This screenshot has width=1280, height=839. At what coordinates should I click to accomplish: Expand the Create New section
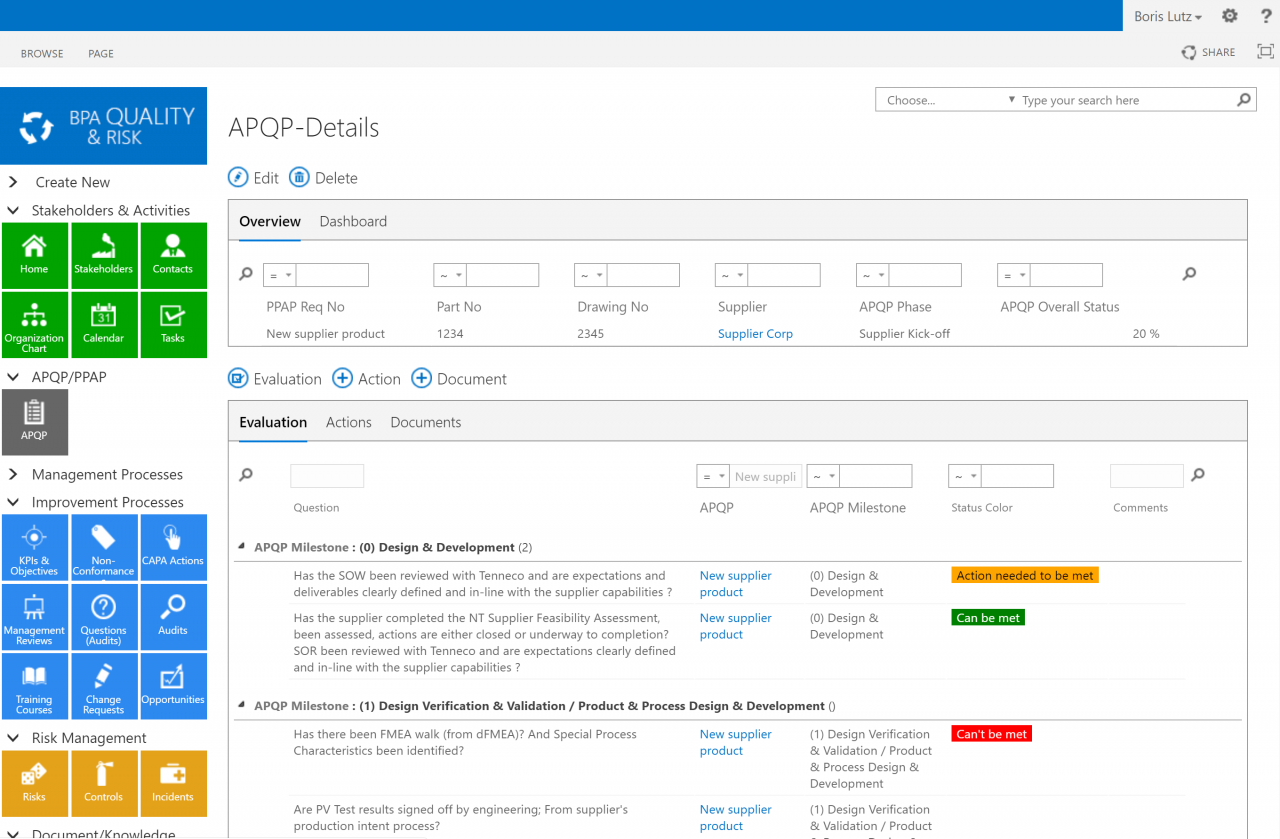coord(14,182)
